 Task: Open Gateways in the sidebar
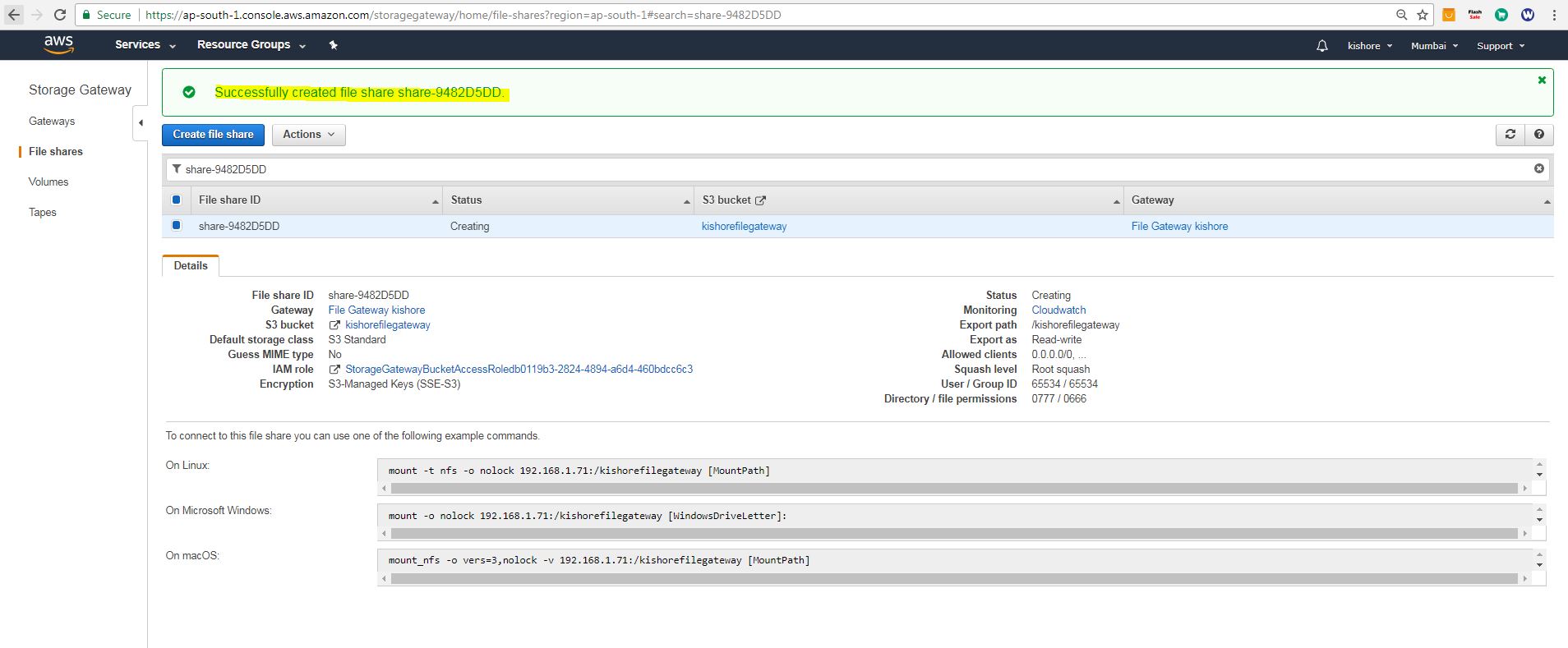(x=52, y=121)
